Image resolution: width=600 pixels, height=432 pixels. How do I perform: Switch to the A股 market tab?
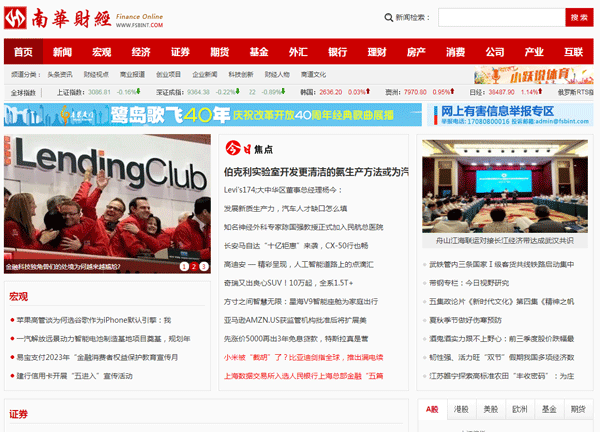[x=432, y=409]
